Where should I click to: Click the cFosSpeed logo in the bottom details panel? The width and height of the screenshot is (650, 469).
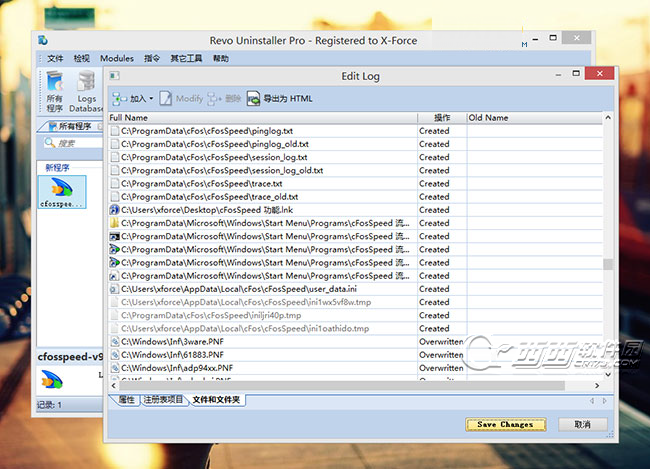[52, 379]
